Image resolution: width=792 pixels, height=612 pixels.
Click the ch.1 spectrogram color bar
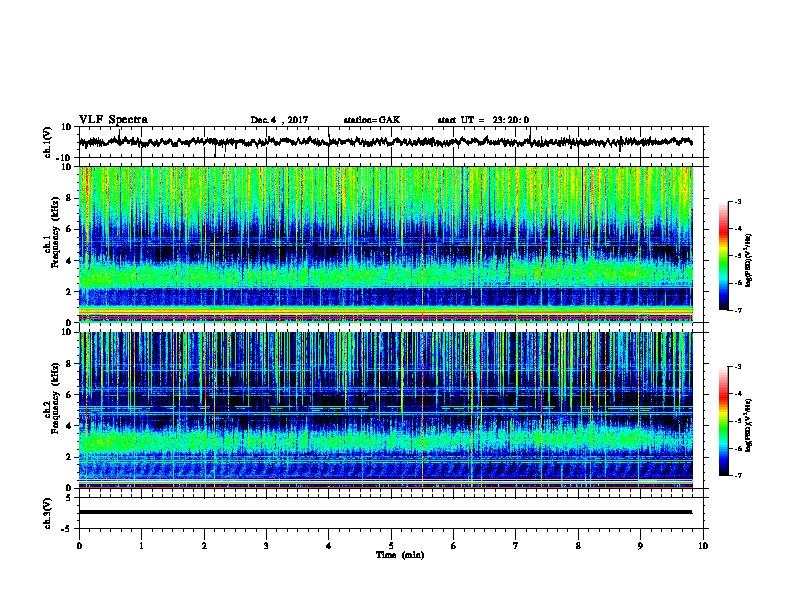click(724, 256)
